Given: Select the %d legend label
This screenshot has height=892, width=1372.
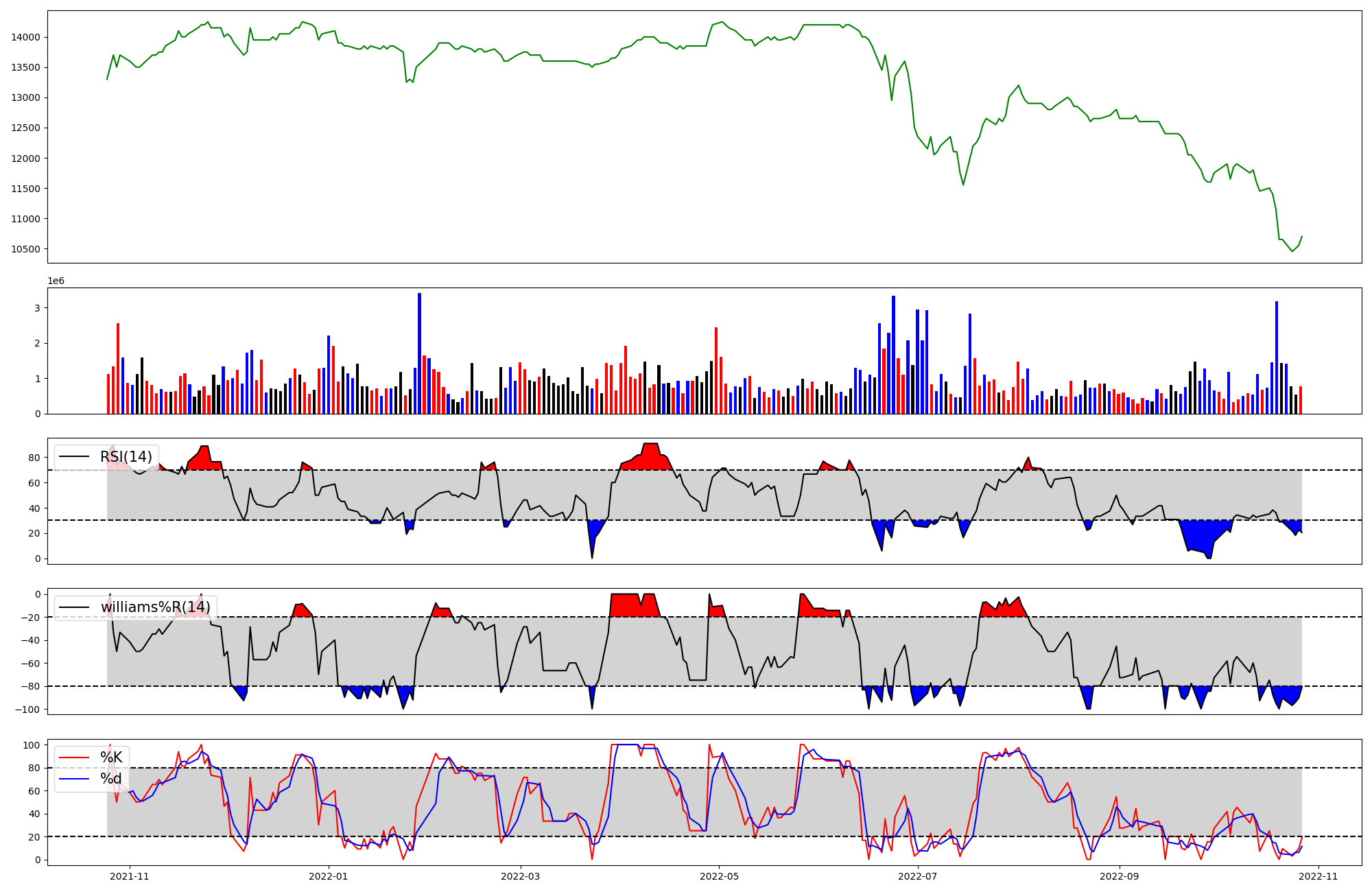Looking at the screenshot, I should pyautogui.click(x=110, y=779).
